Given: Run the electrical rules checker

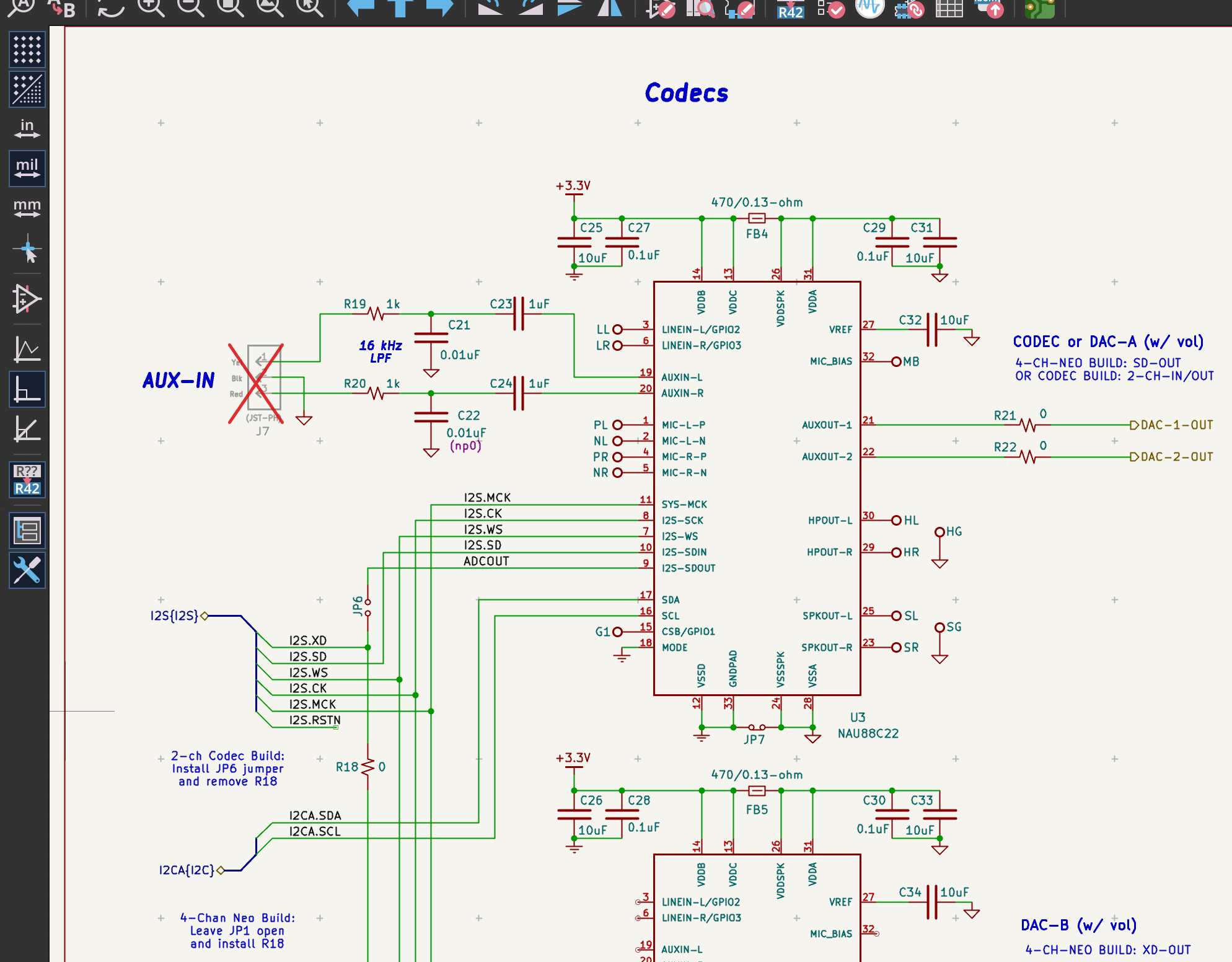Looking at the screenshot, I should pos(830,8).
